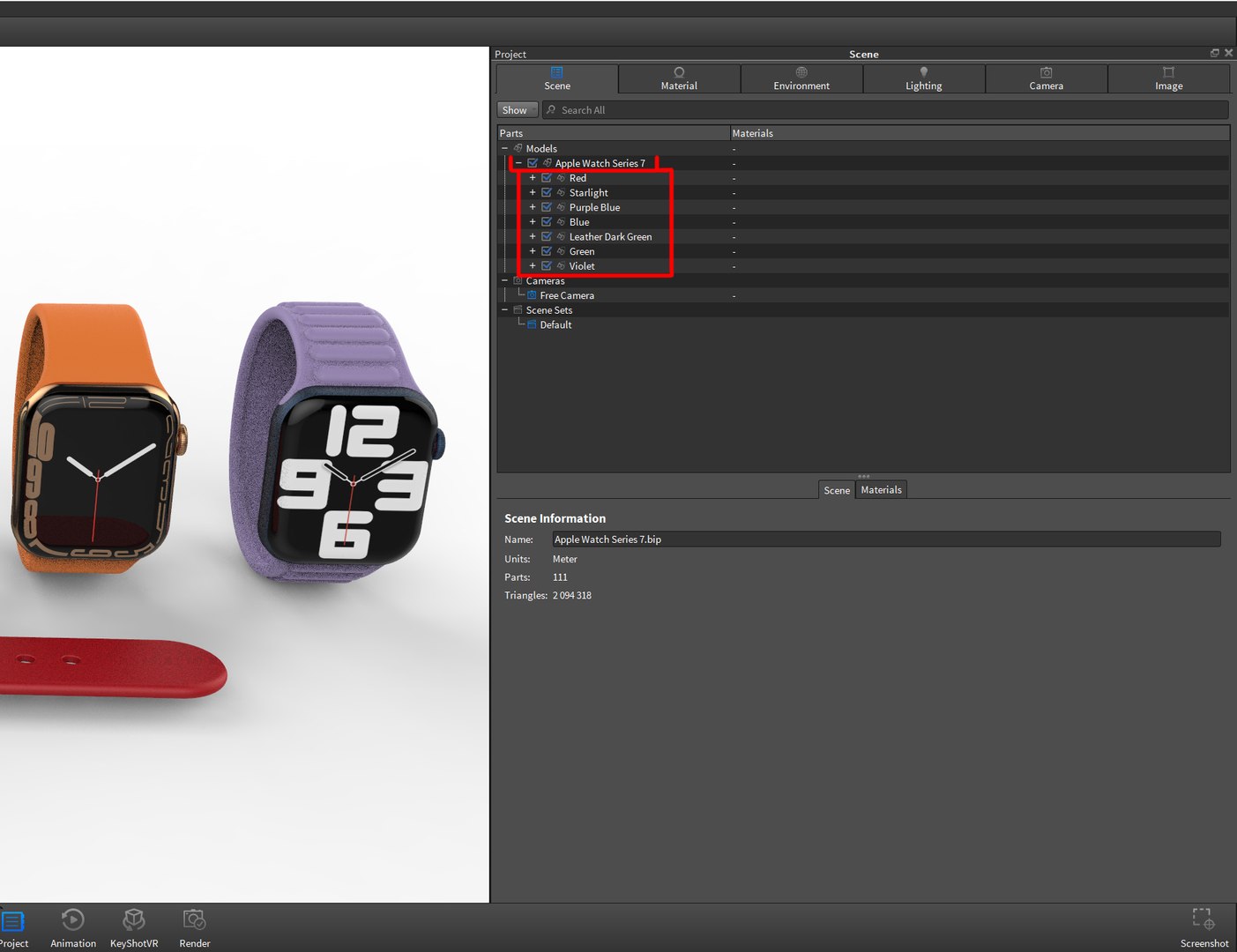This screenshot has width=1237, height=952.
Task: Click the Parts column header
Action: click(614, 133)
